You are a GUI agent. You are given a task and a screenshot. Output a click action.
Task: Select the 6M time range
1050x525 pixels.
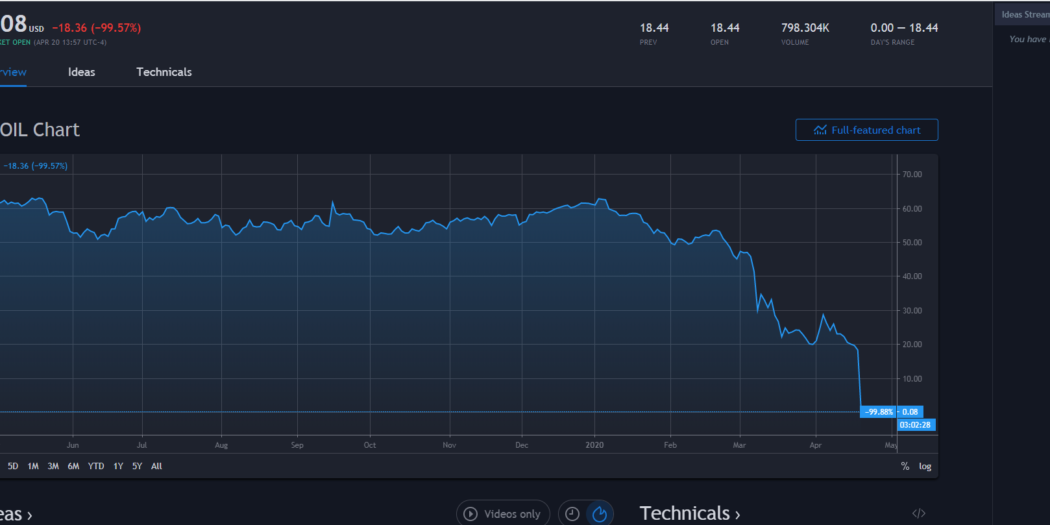74,466
